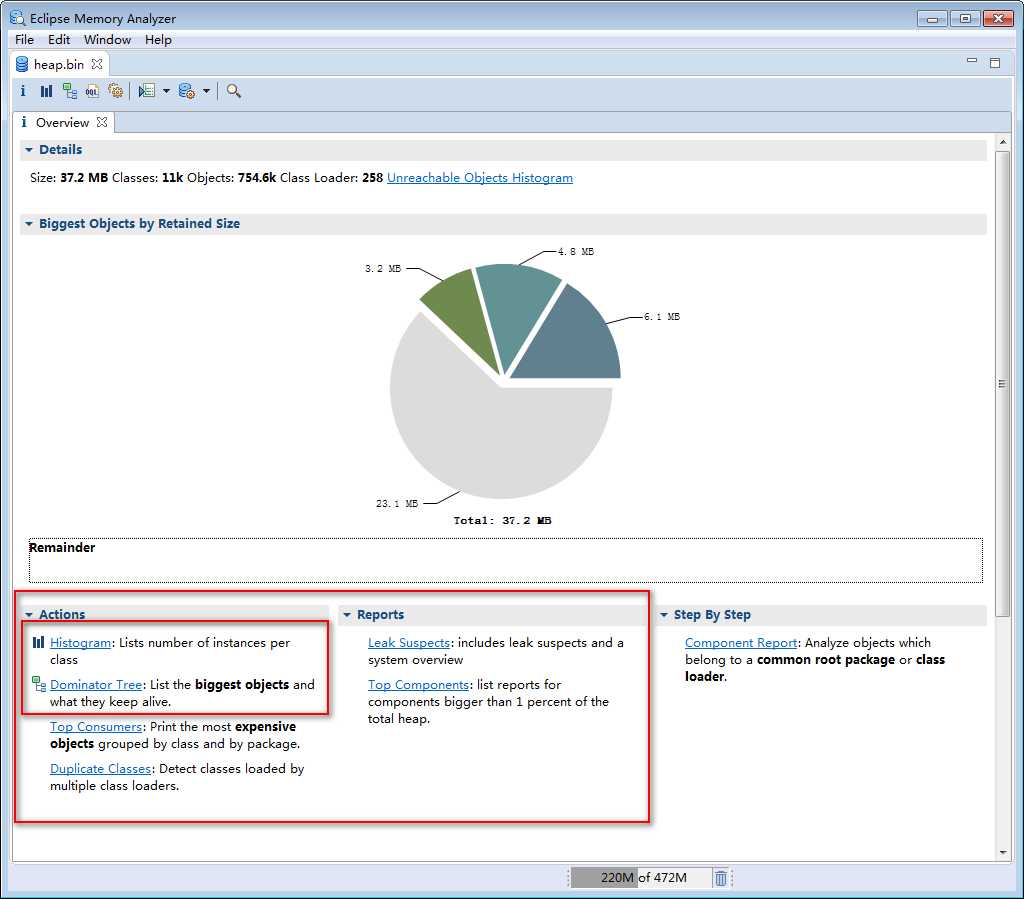Open Histogram from the toolbar icon
The height and width of the screenshot is (899, 1024).
tap(46, 91)
